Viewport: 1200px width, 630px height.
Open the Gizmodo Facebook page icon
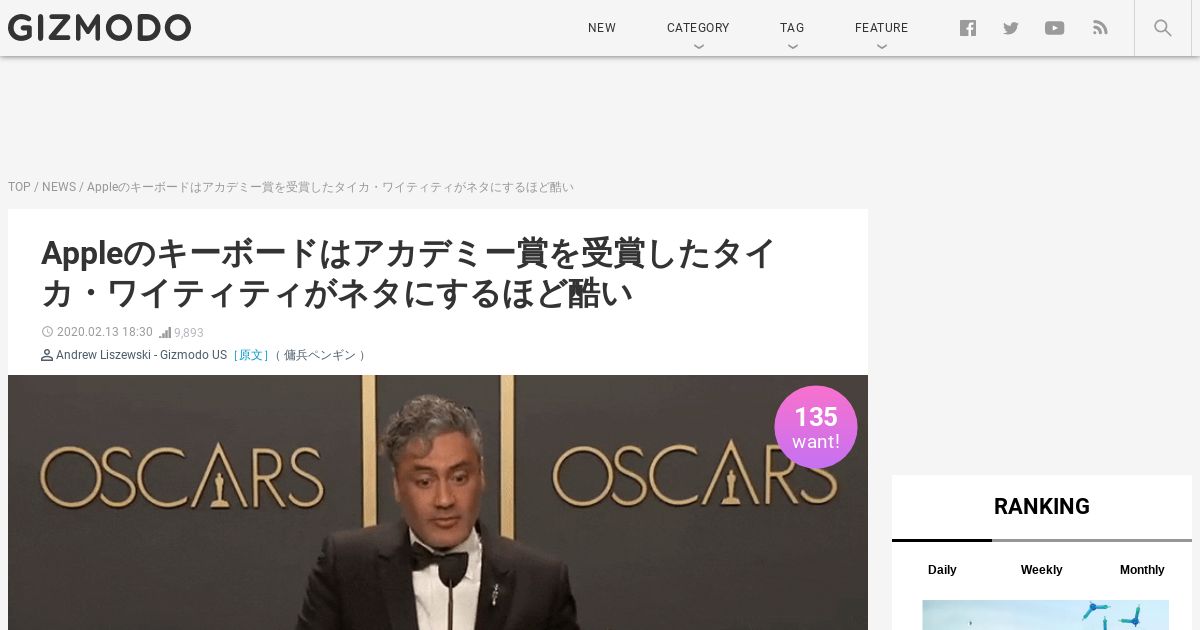point(968,28)
